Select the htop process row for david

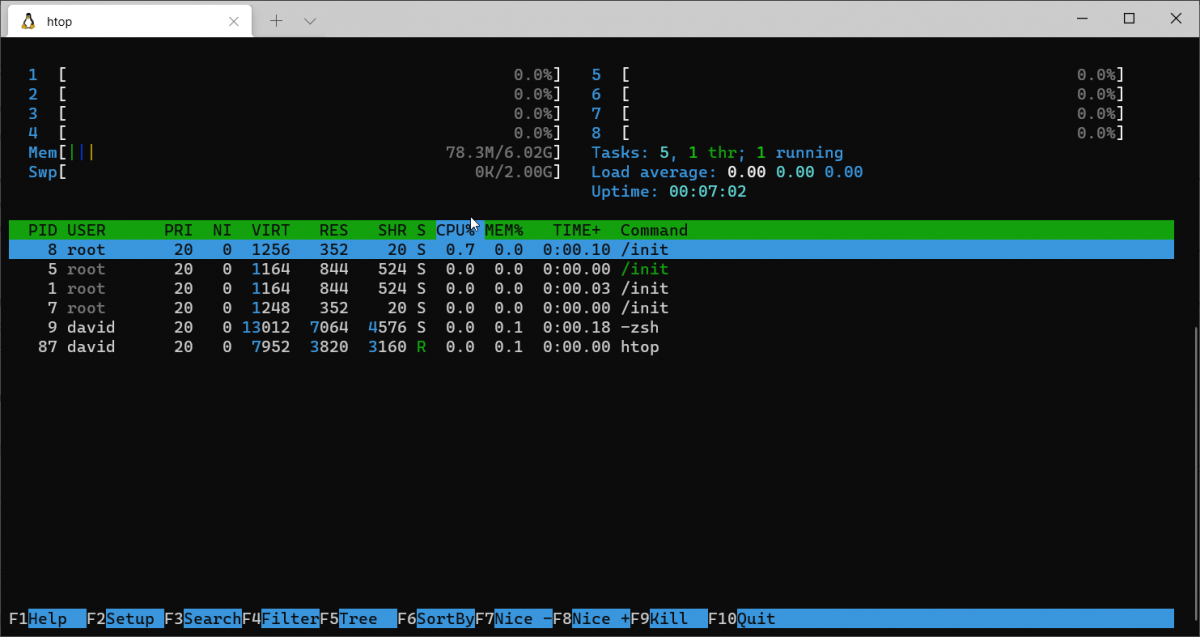pos(300,346)
